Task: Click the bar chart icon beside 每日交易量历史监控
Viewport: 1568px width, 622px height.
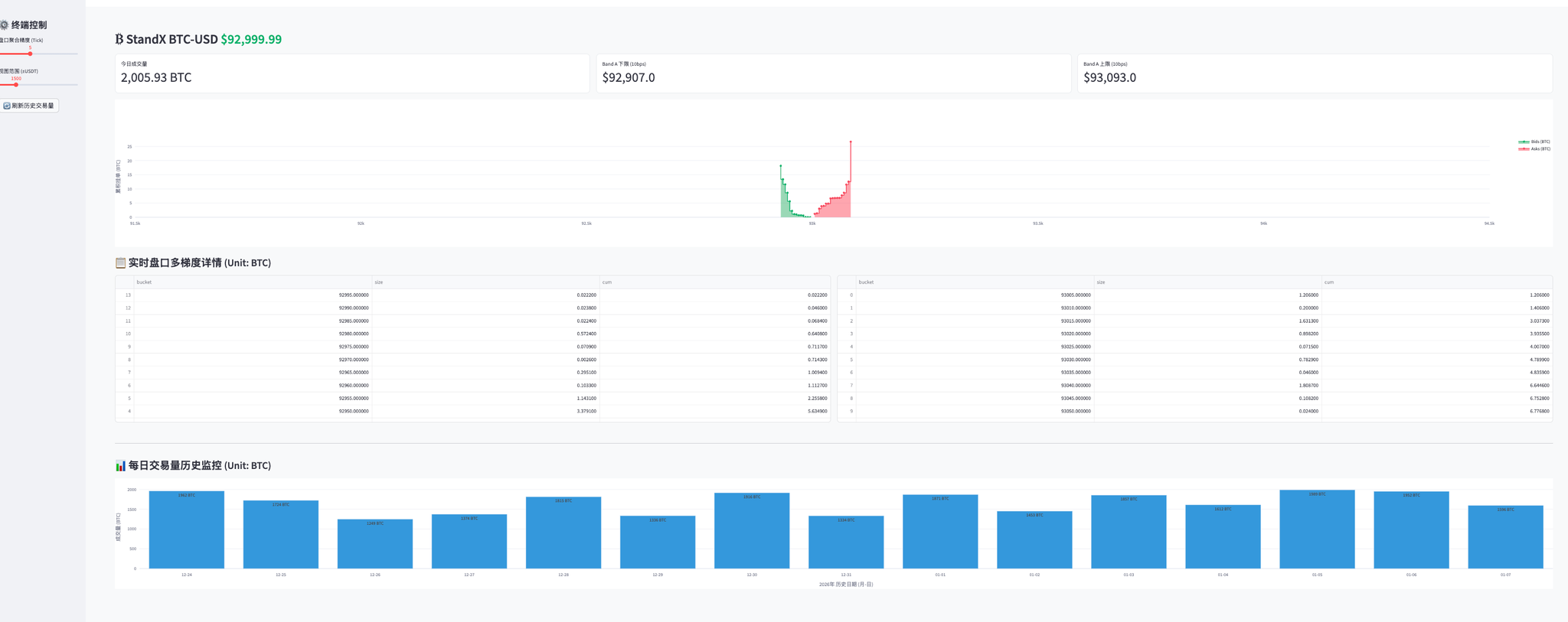Action: [120, 465]
